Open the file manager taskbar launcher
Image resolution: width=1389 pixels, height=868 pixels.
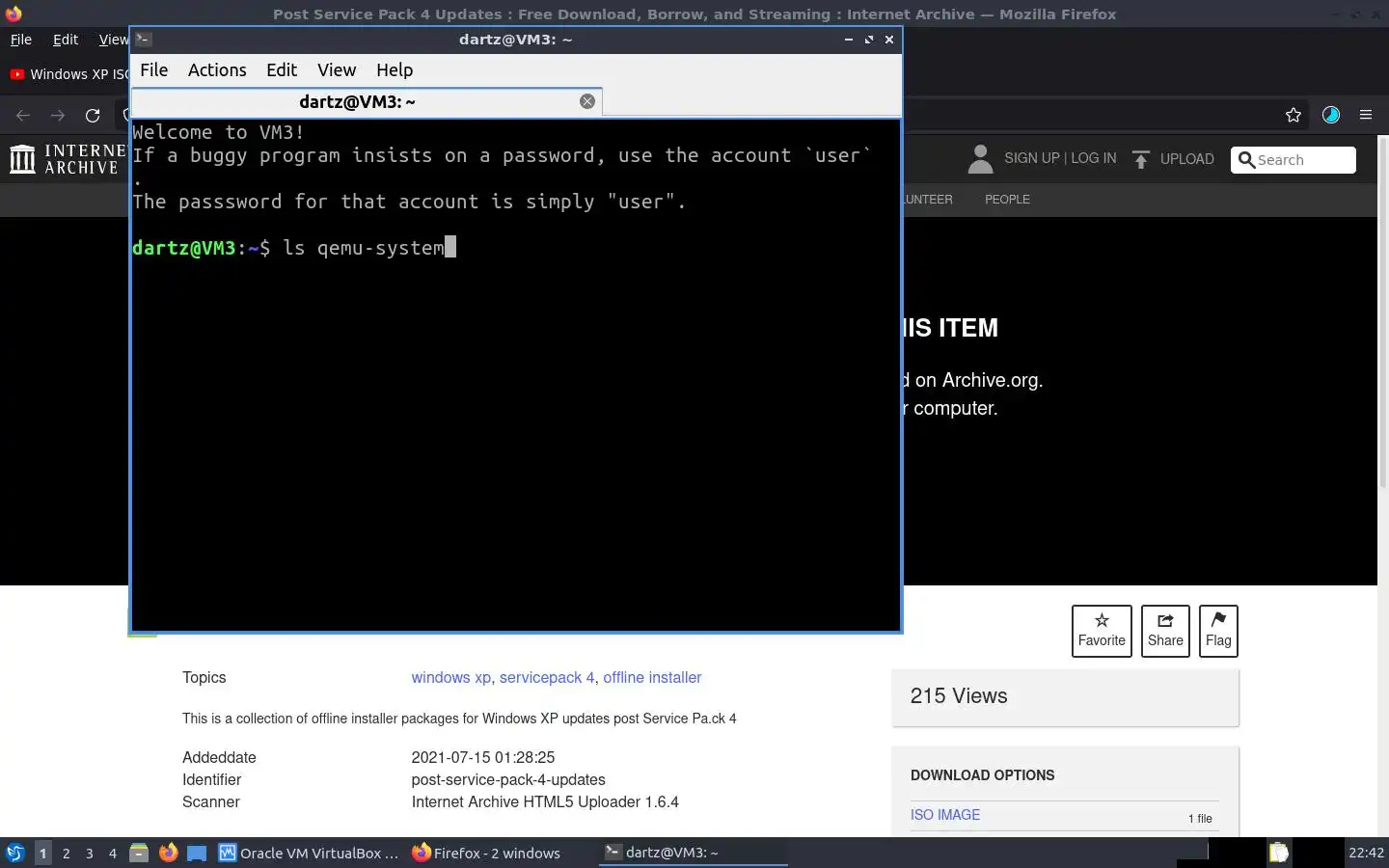[139, 853]
